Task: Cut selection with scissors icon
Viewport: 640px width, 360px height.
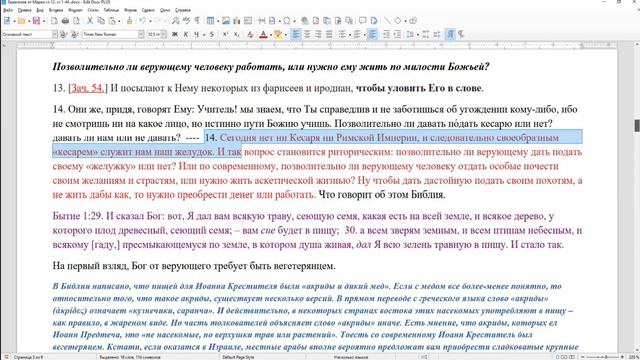Action: coord(90,21)
